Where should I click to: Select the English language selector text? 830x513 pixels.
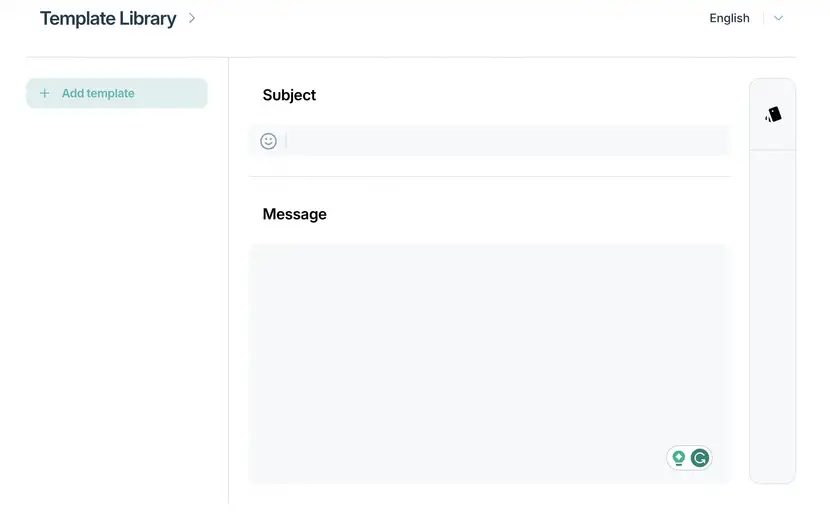[729, 18]
